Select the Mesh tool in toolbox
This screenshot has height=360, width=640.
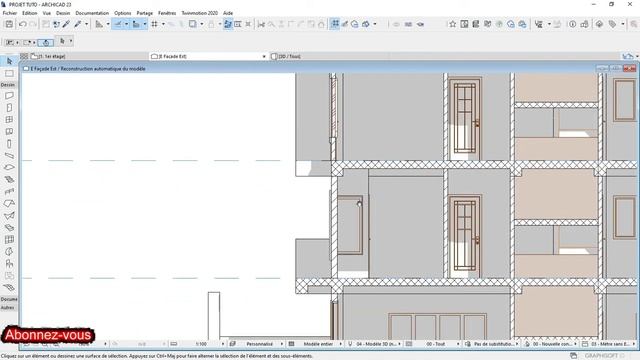click(9, 287)
